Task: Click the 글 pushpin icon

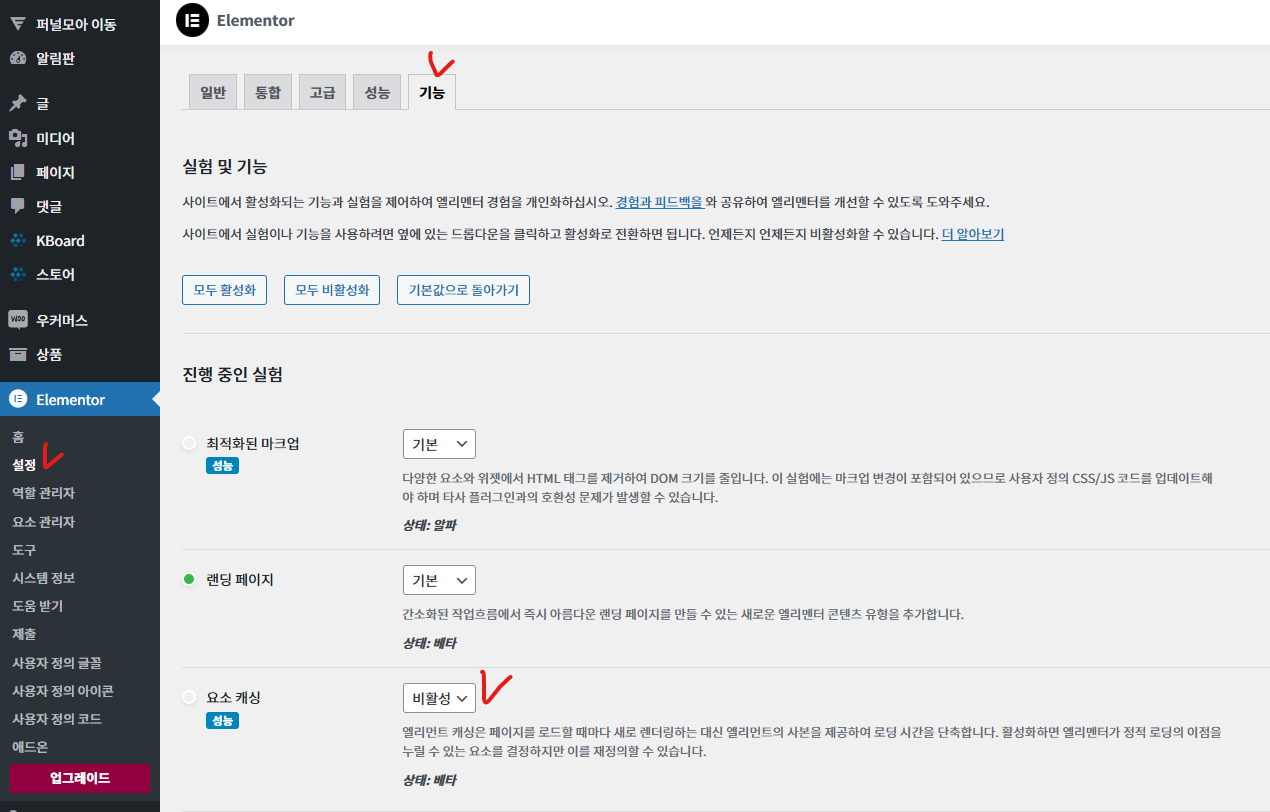Action: (17, 103)
